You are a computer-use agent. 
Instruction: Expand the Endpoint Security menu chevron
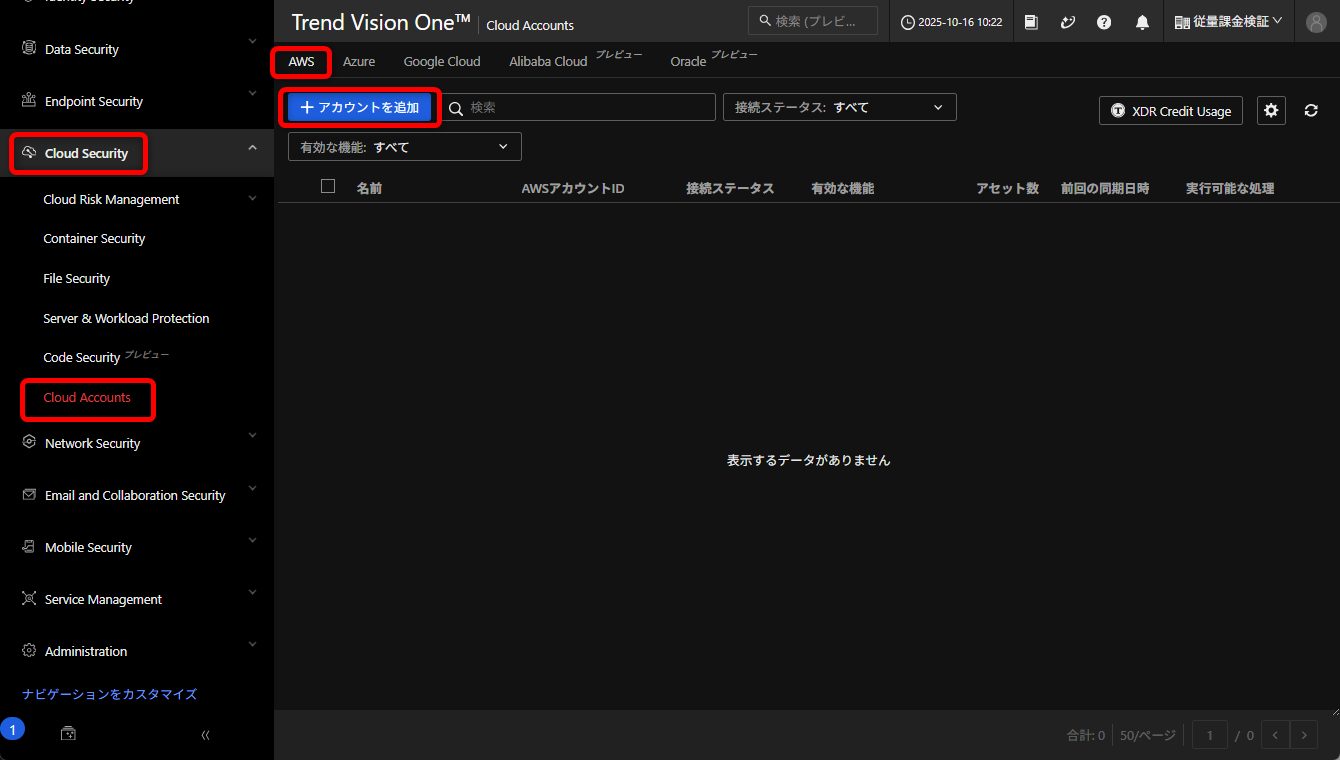(x=252, y=93)
